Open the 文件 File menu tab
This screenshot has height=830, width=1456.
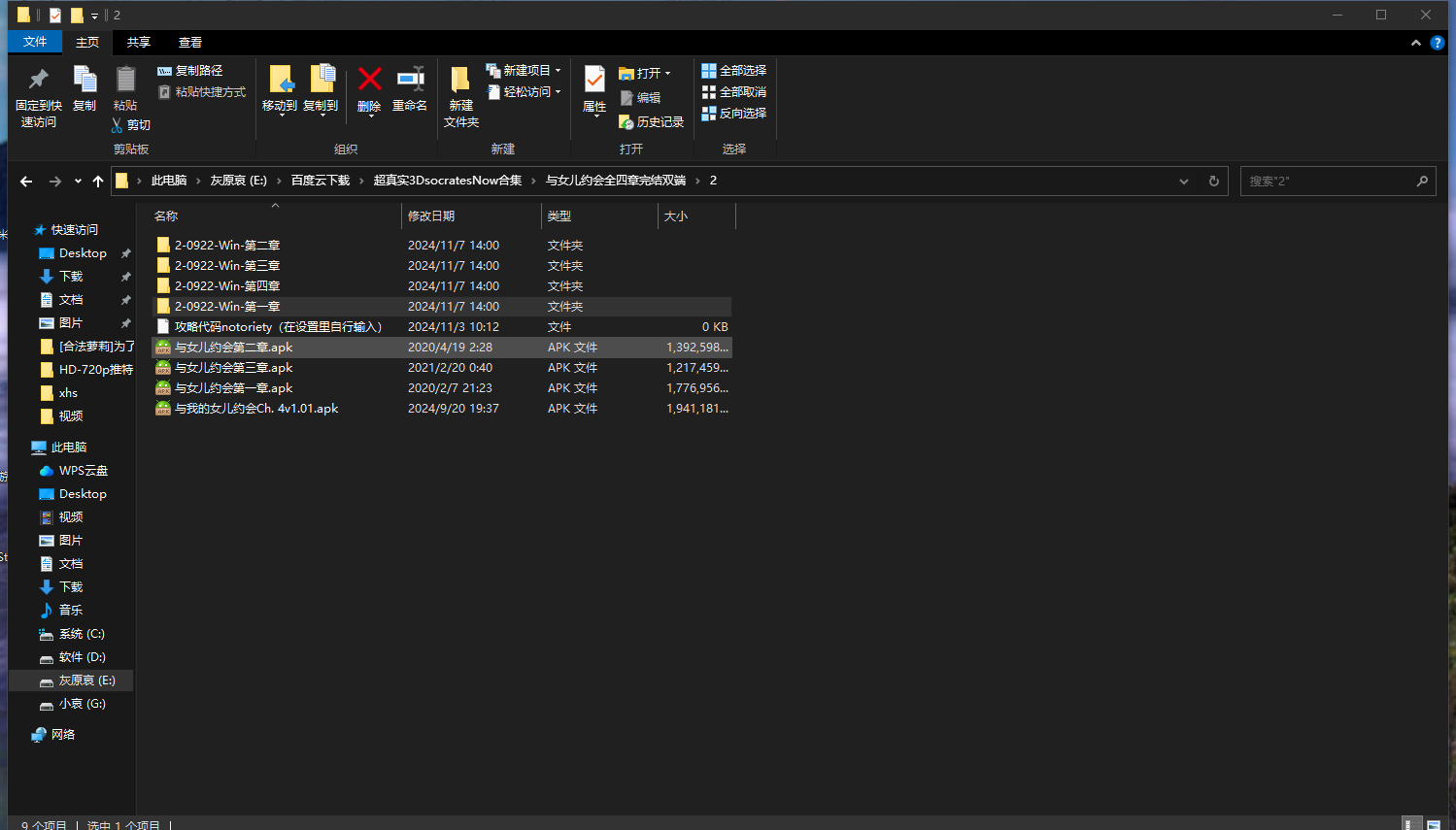click(35, 42)
